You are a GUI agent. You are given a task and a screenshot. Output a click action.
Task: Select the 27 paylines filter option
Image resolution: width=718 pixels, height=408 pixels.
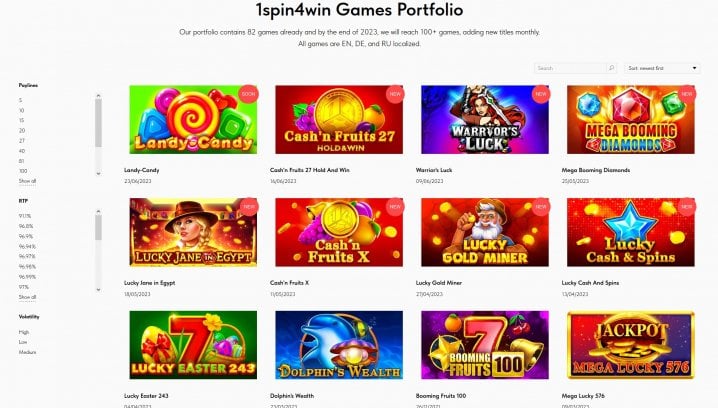22,141
